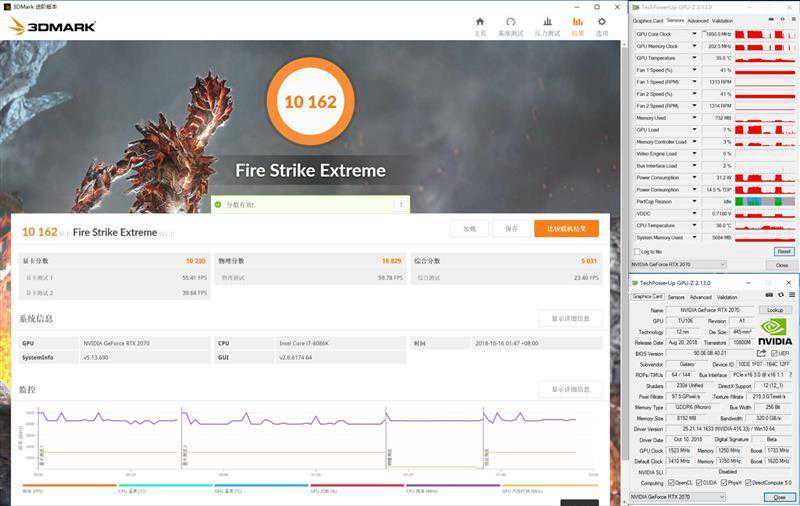The width and height of the screenshot is (800, 506).
Task: Click the Lookup button
Action: (776, 310)
